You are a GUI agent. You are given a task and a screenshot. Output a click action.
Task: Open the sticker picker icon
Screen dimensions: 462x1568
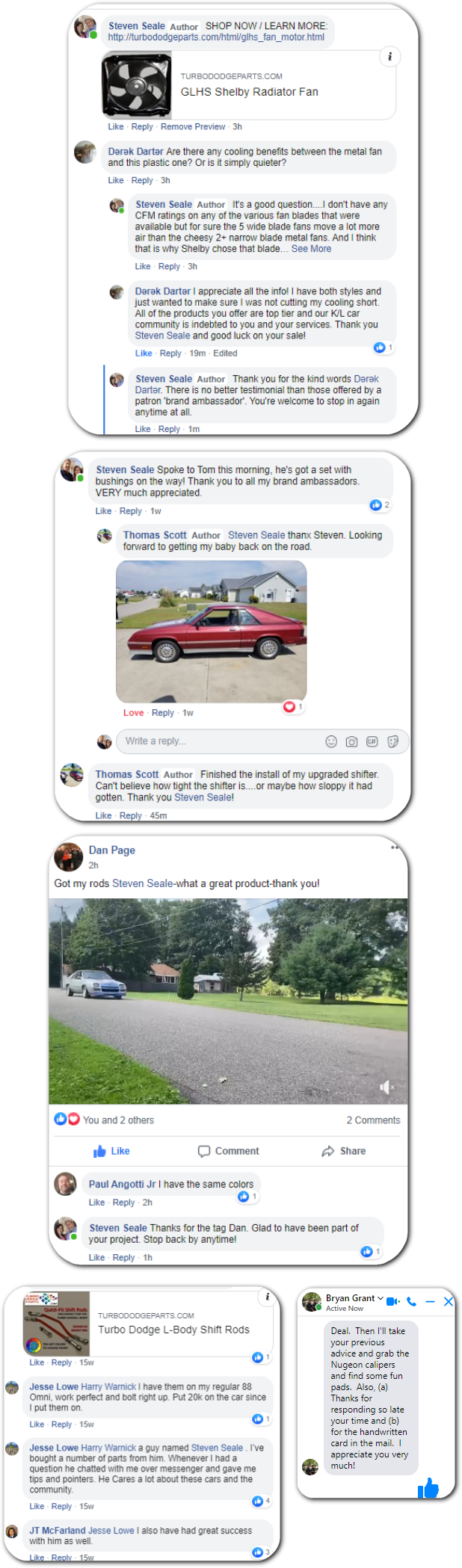pos(393,741)
